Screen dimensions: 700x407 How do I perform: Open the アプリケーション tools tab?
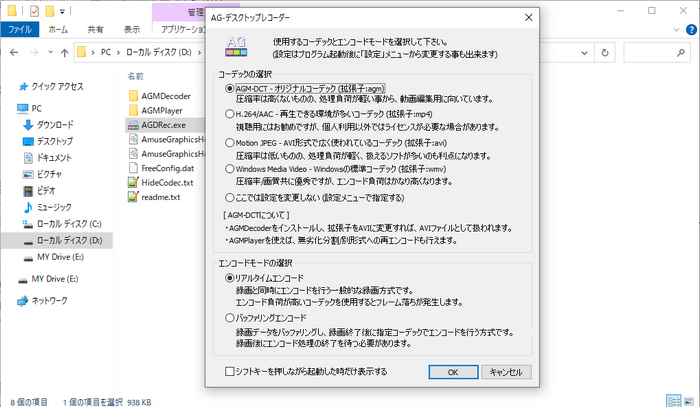pos(181,29)
